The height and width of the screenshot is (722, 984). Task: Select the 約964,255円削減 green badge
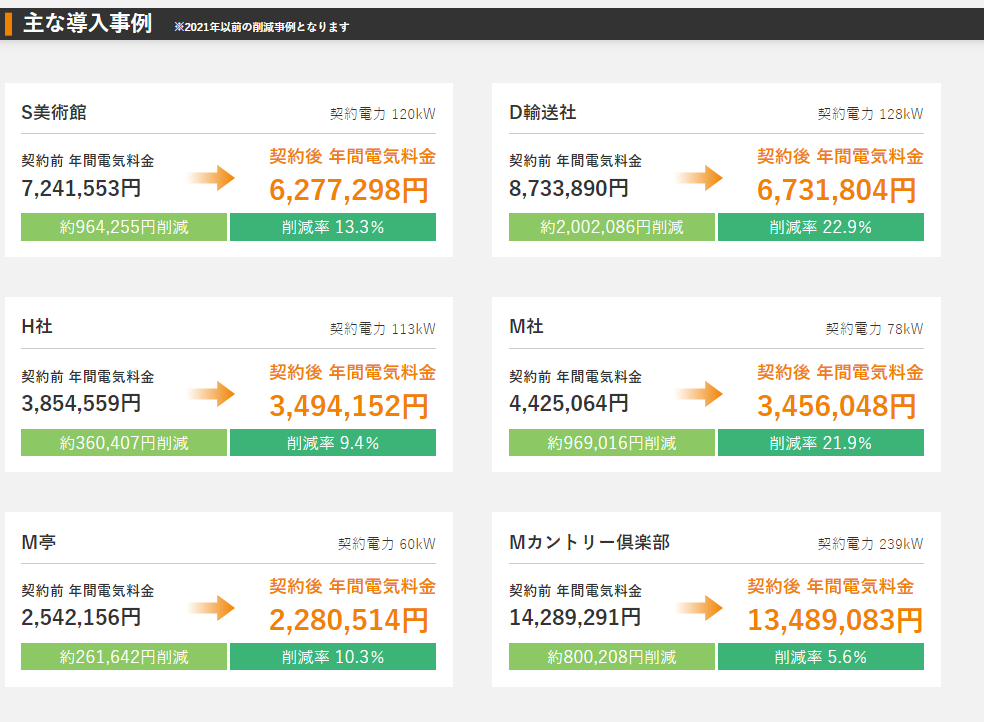[x=124, y=227]
